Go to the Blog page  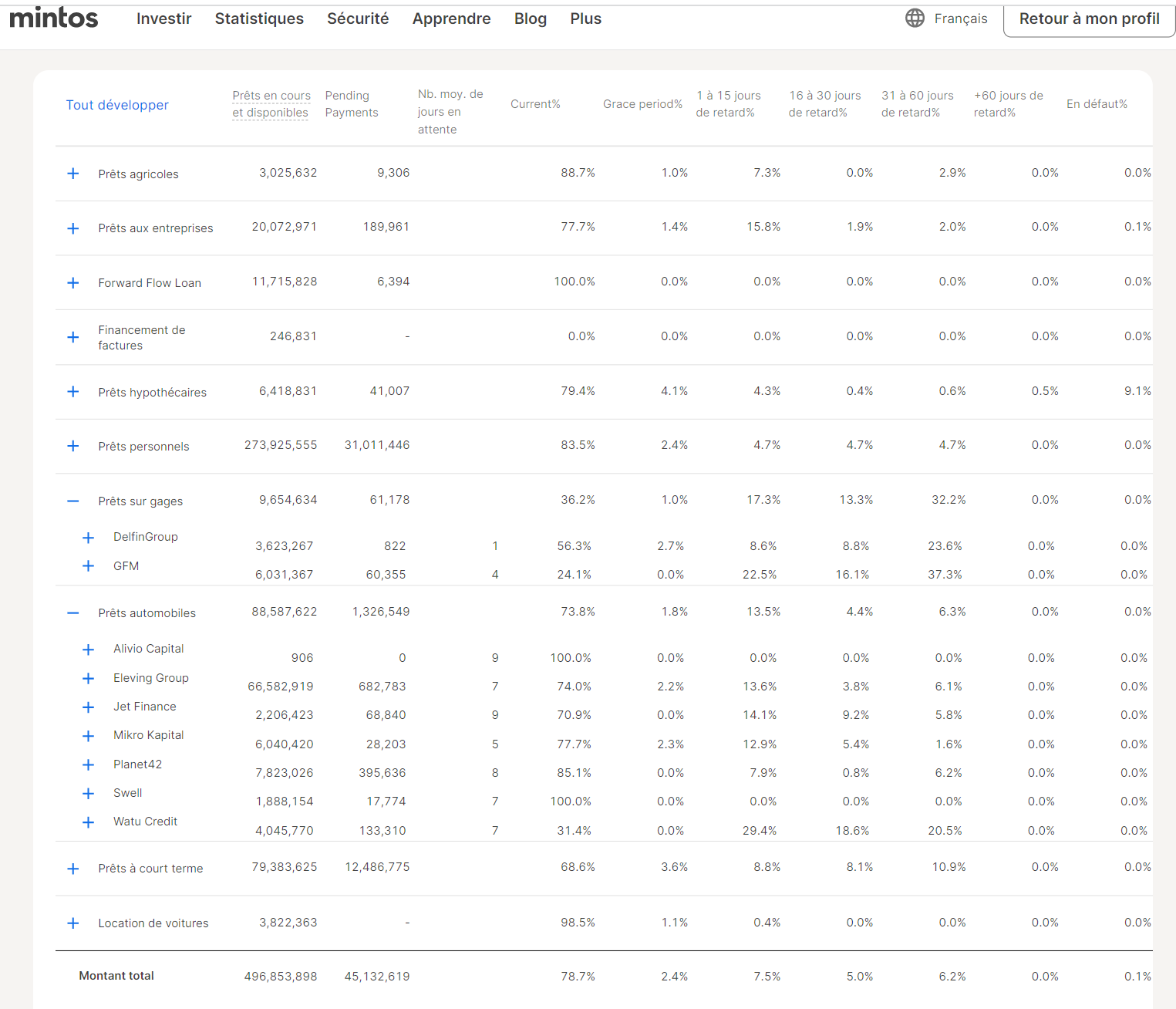[531, 19]
